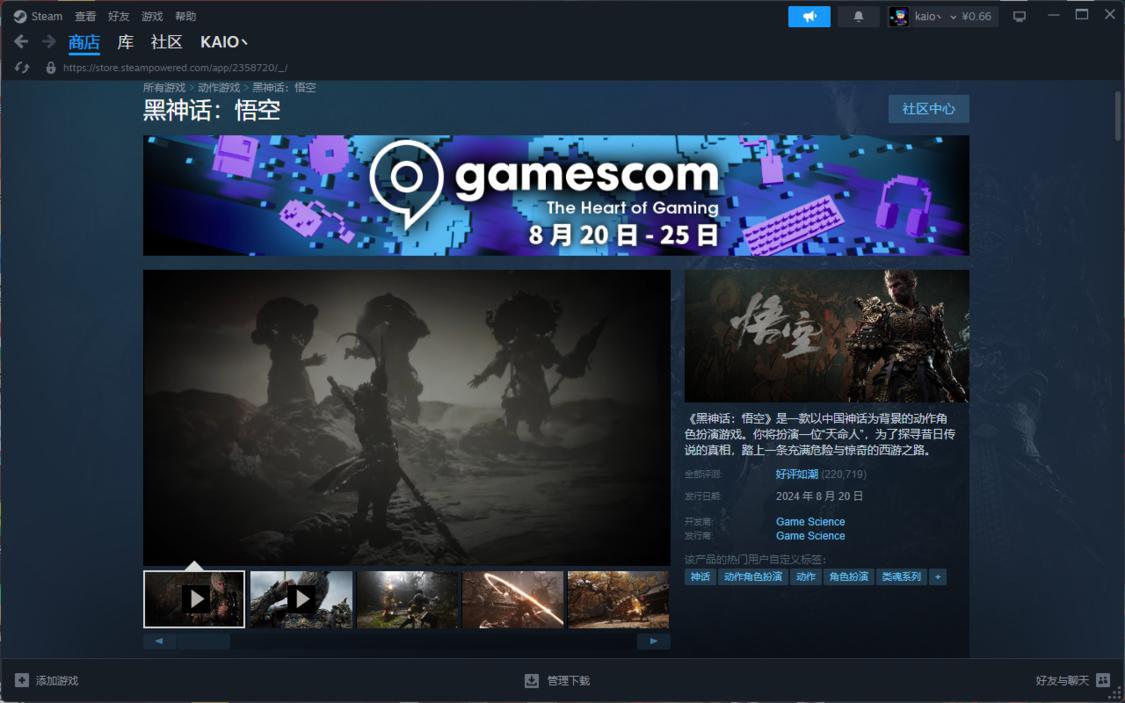The width and height of the screenshot is (1125, 703).
Task: Go forward with the right arrow
Action: (x=49, y=42)
